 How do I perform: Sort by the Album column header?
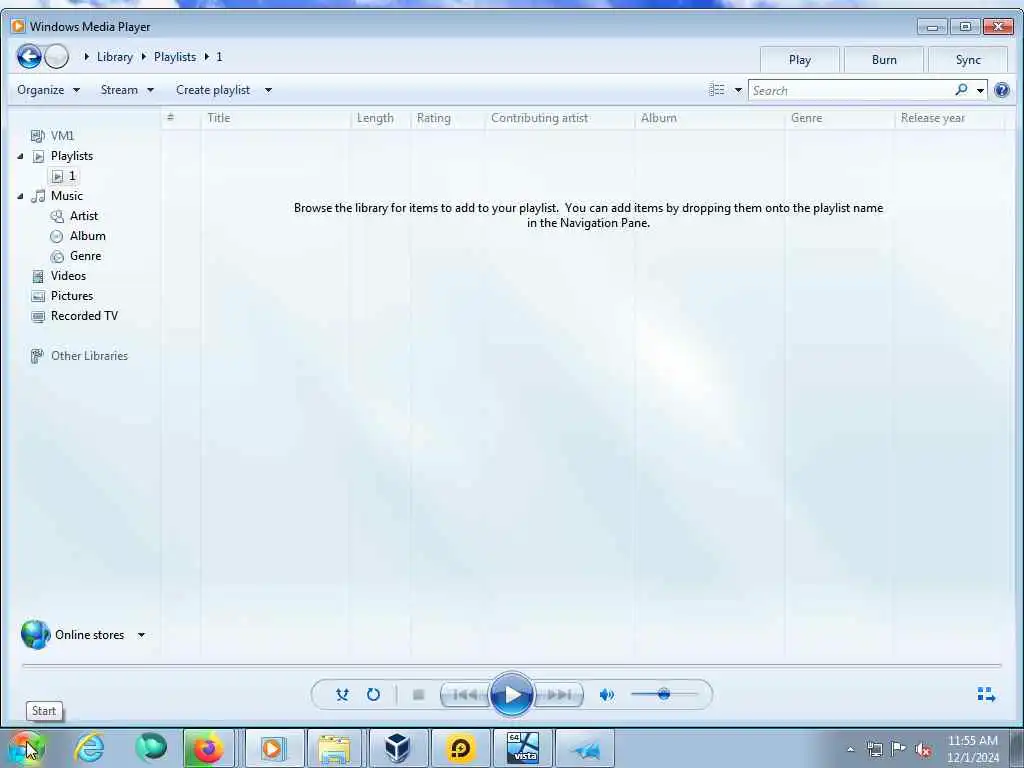(x=709, y=118)
